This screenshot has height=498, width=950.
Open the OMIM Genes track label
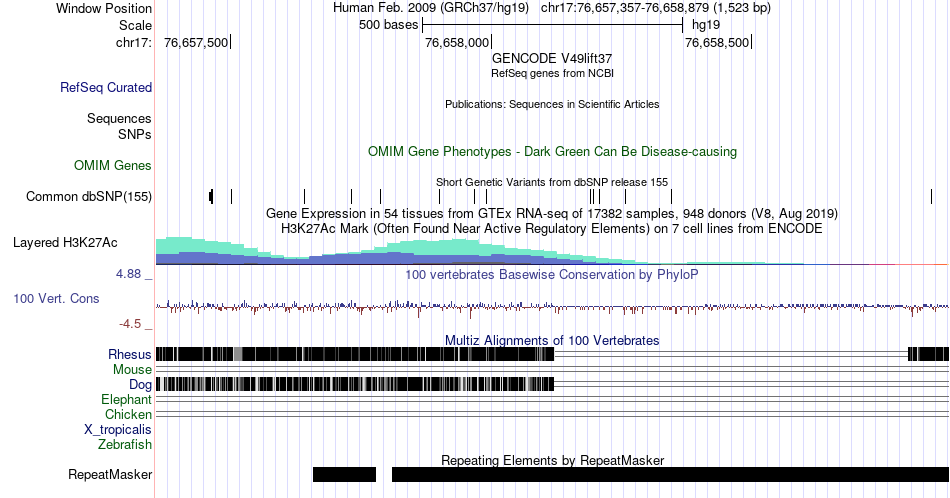click(112, 165)
